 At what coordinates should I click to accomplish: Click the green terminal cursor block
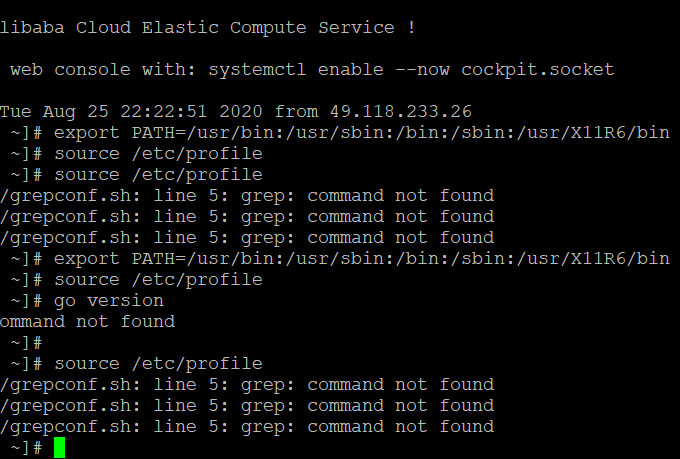click(59, 448)
